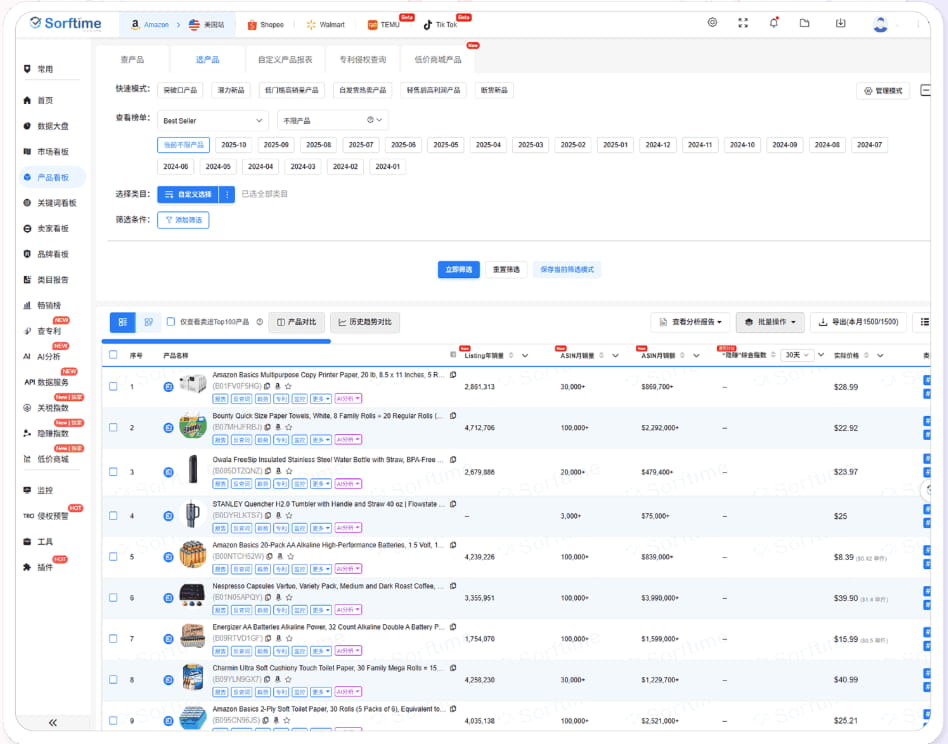Image resolution: width=948 pixels, height=744 pixels.
Task: Toggle the select-all checkbox in the table header
Action: pos(113,355)
